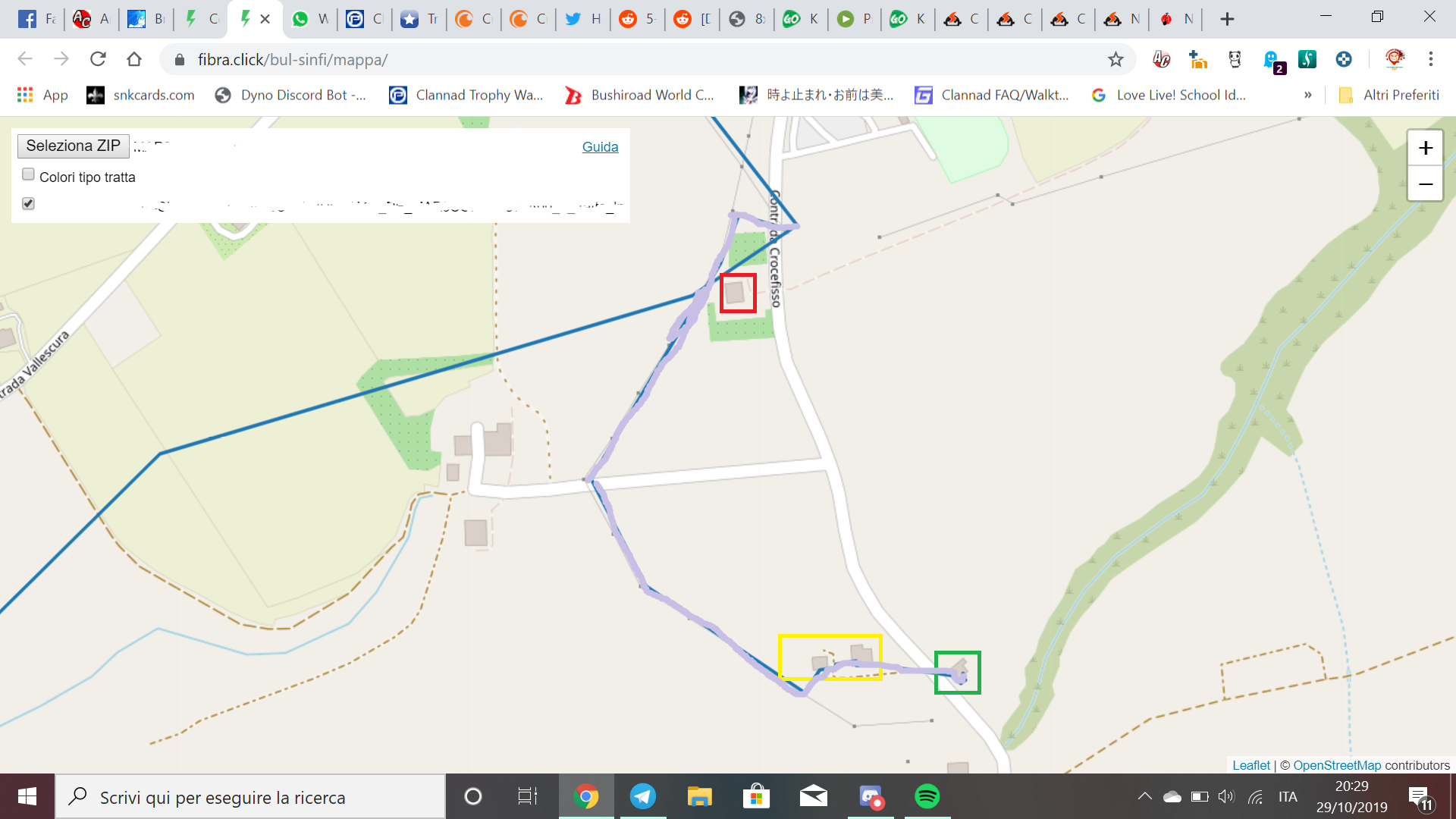Viewport: 1456px width, 819px height.
Task: Click the Seleziona ZIP button
Action: (73, 146)
